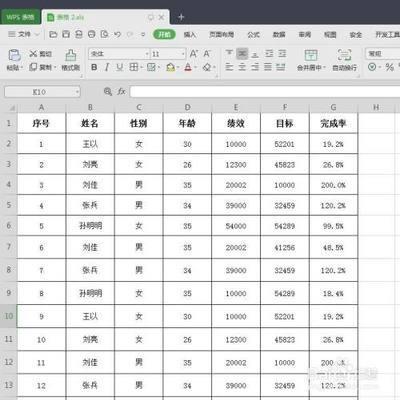
Task: Click the fx insert function icon
Action: click(x=121, y=91)
